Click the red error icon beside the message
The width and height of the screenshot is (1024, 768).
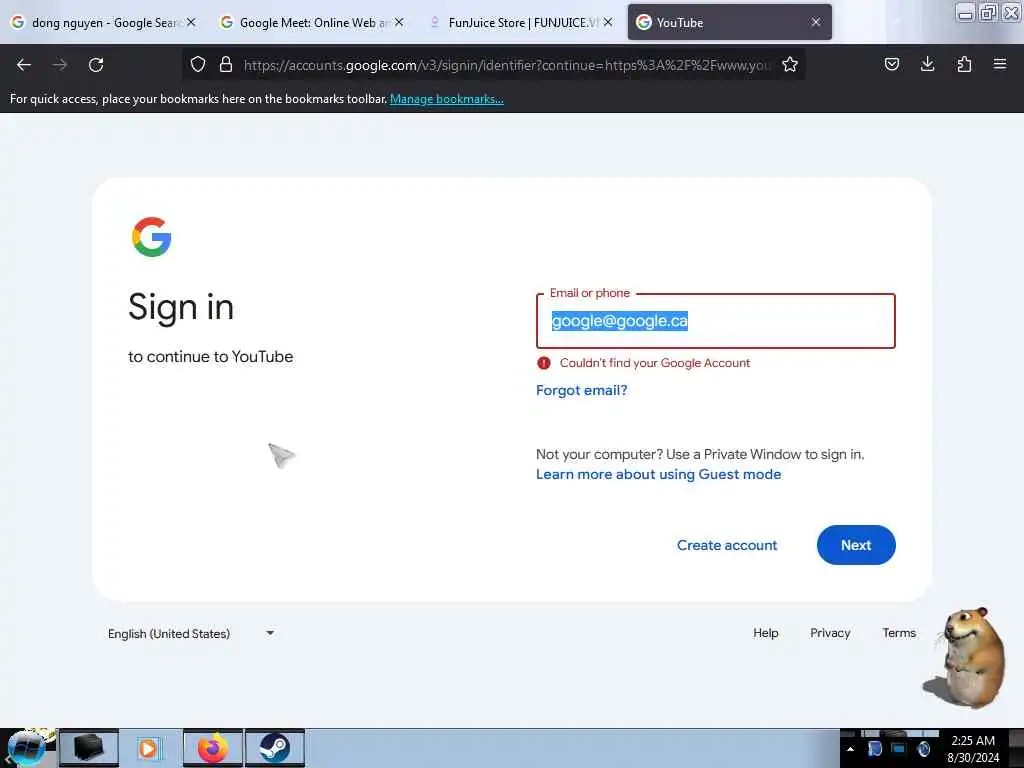(x=543, y=363)
